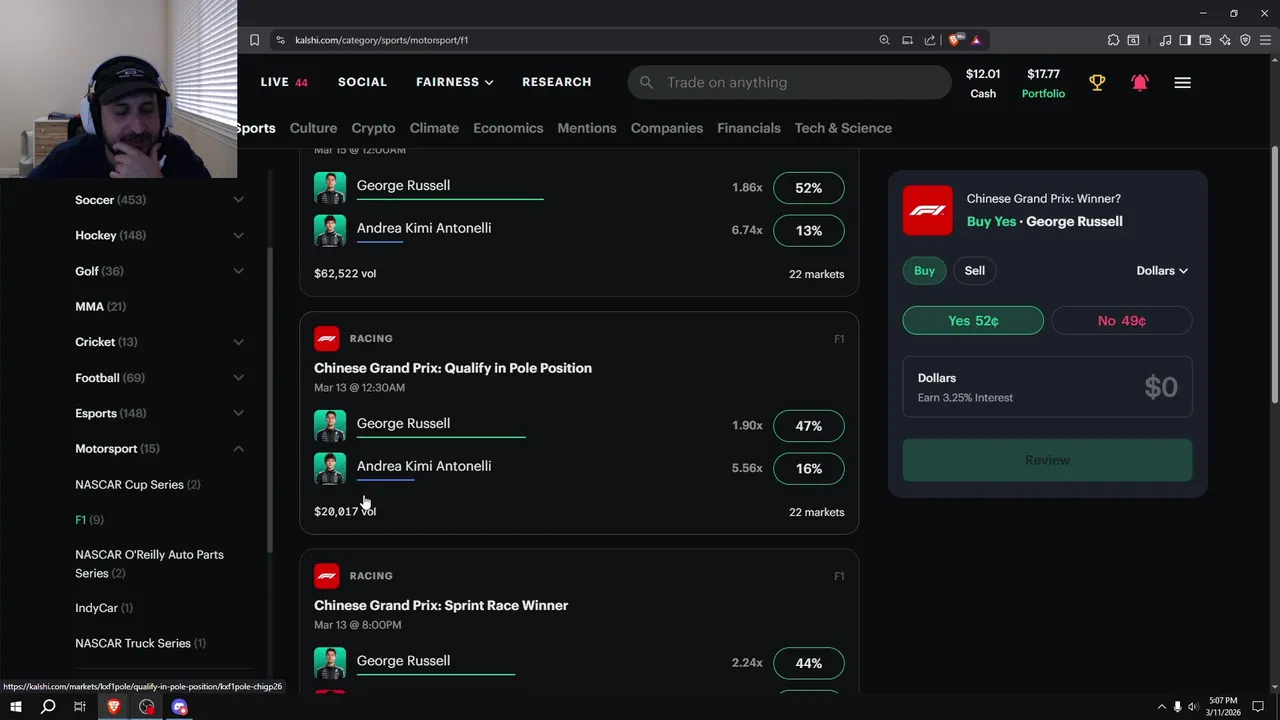Toggle the browser sidebar panel icon
Image resolution: width=1280 pixels, height=720 pixels.
coord(1185,40)
